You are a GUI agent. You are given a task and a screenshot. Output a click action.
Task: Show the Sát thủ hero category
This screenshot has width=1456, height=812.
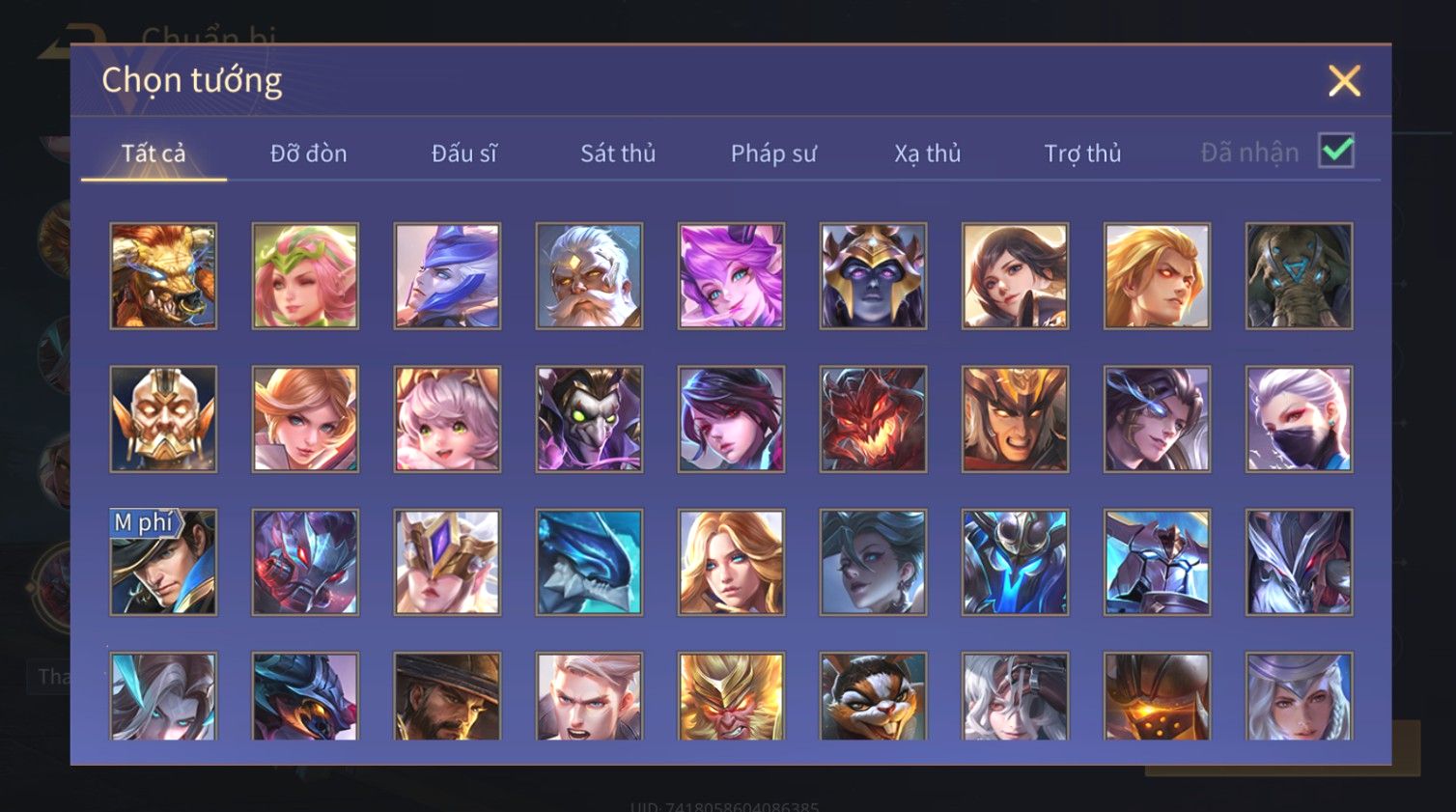pos(618,154)
